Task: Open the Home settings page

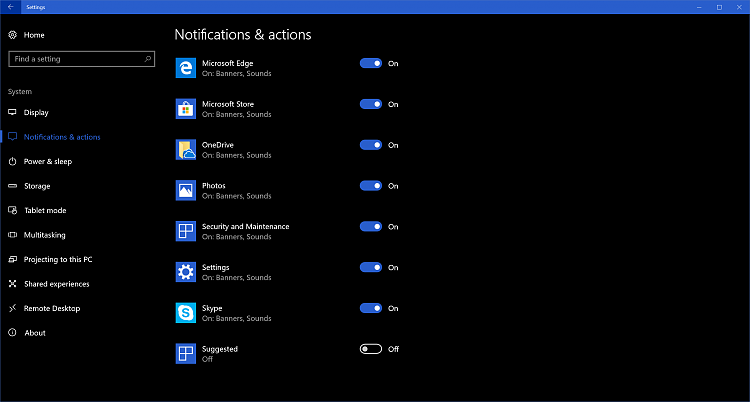Action: point(34,35)
